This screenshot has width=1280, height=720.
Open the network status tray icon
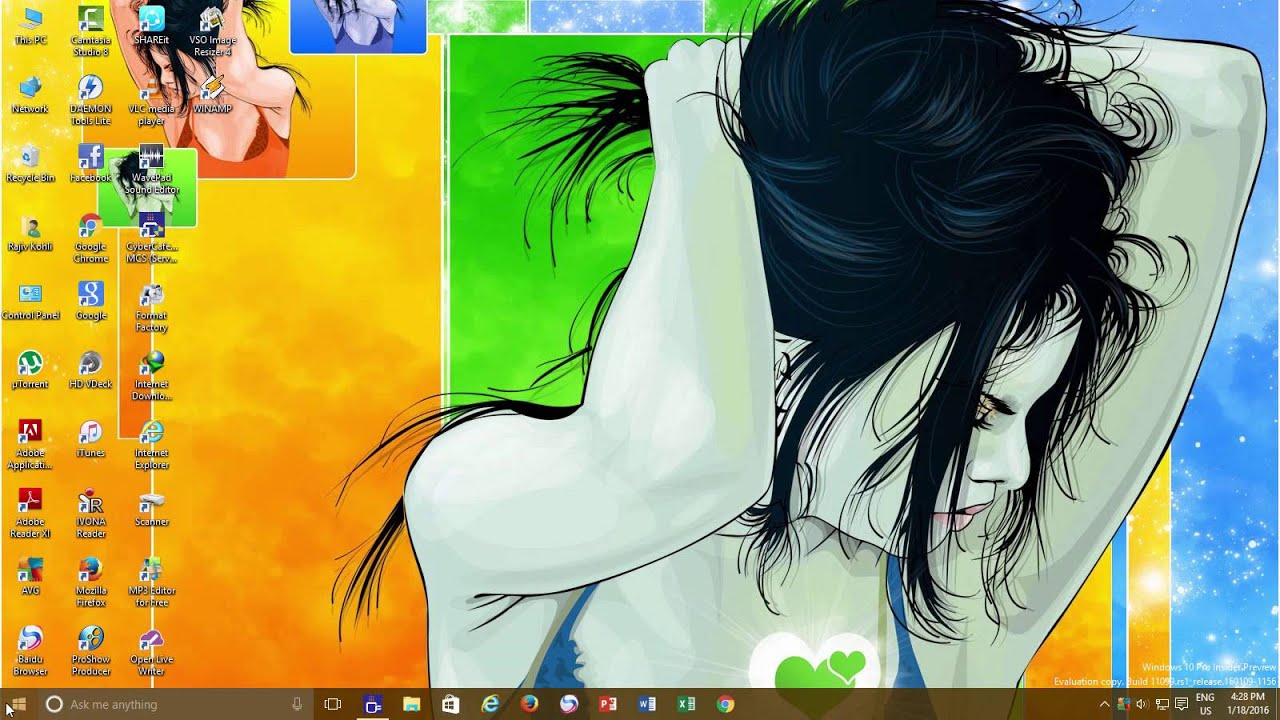point(1162,704)
